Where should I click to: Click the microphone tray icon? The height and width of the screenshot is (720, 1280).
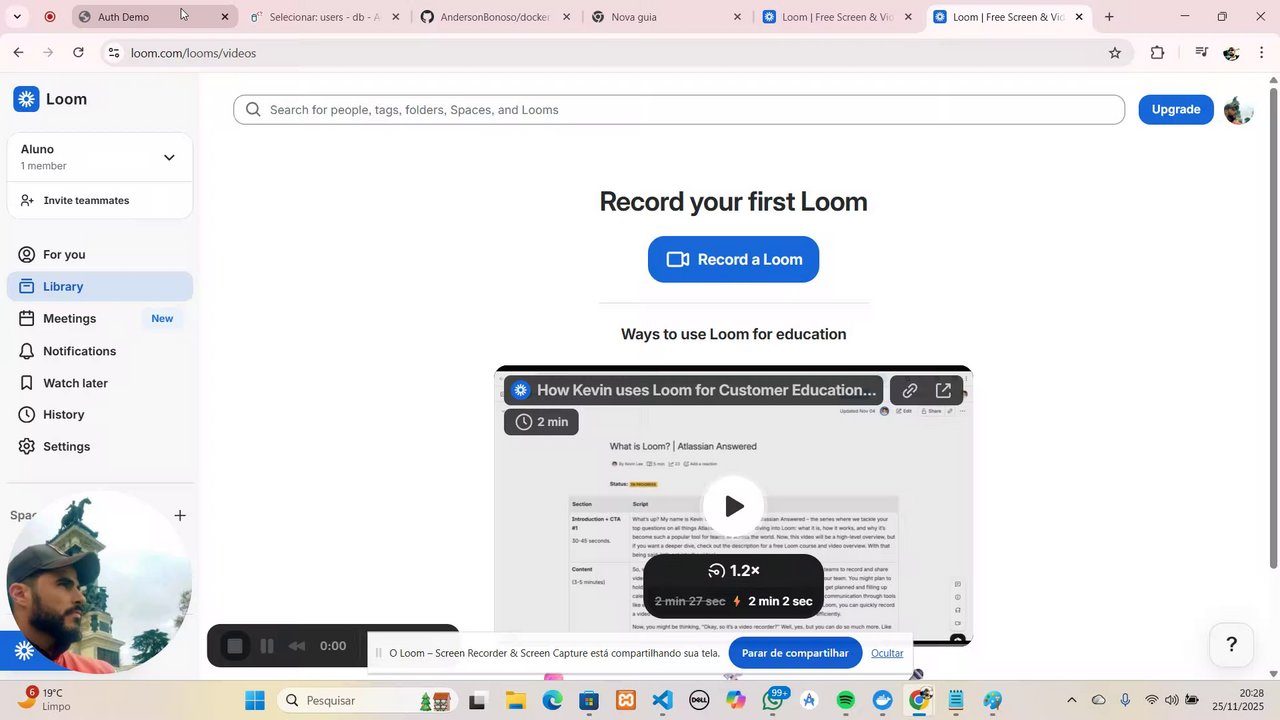(1125, 700)
